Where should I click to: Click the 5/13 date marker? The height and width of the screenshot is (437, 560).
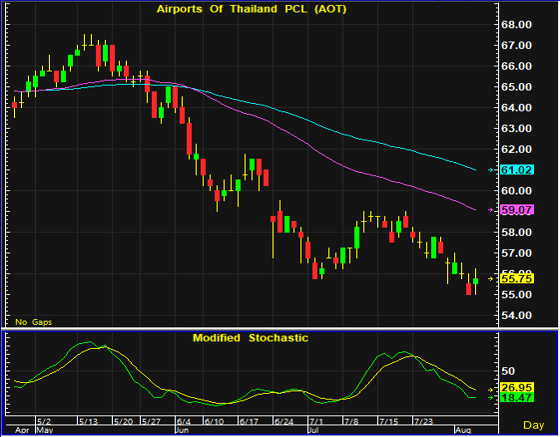tap(89, 421)
